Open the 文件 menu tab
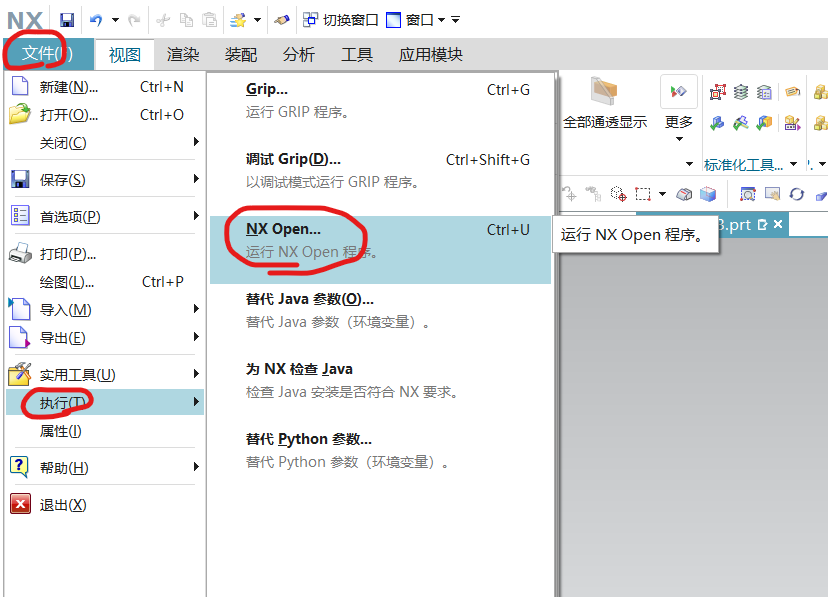This screenshot has width=828, height=597. pos(48,53)
